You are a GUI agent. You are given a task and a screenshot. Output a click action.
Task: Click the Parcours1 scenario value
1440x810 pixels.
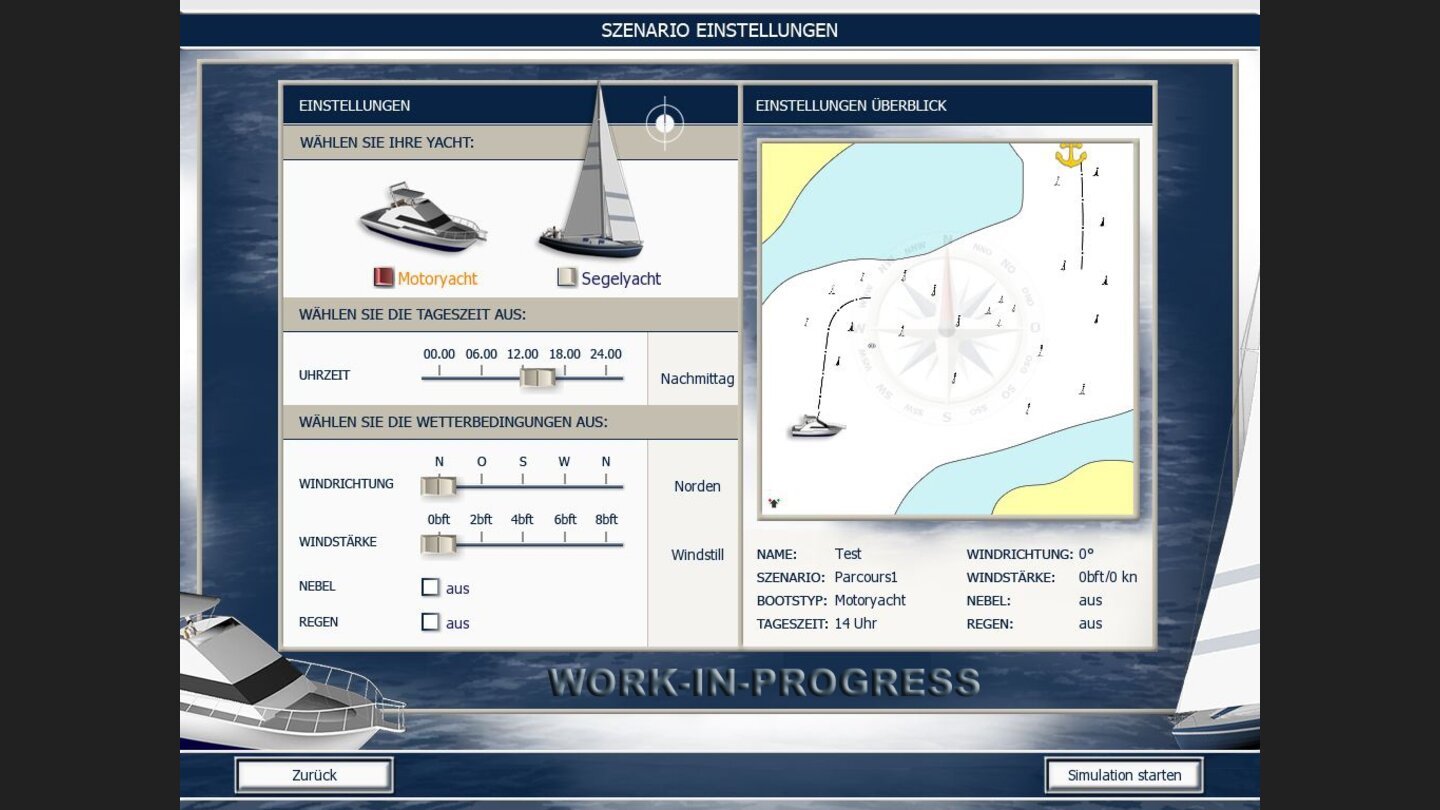tap(866, 577)
